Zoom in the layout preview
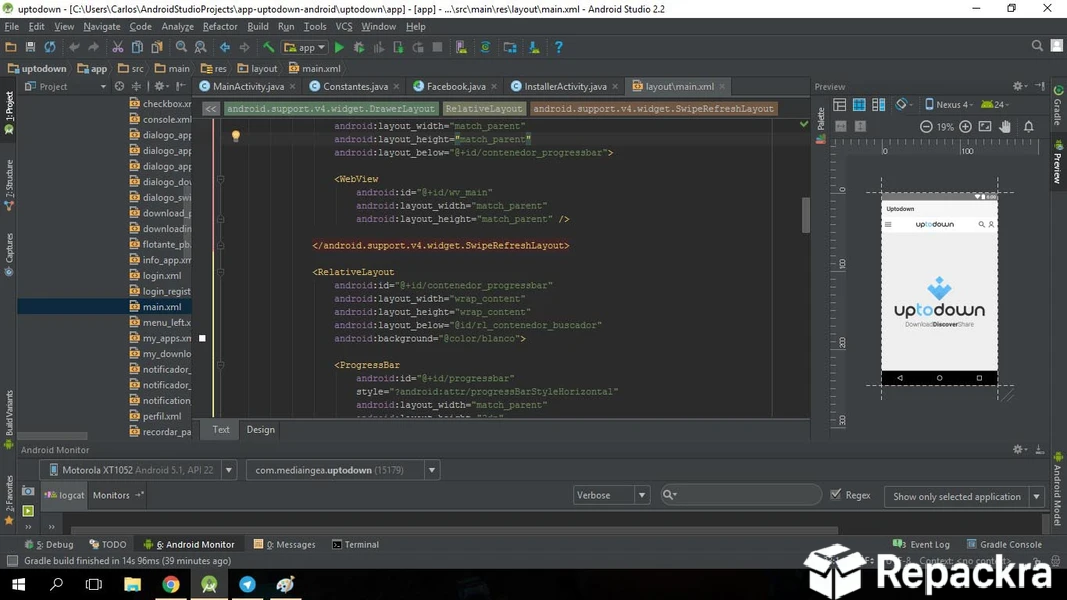This screenshot has height=600, width=1067. pos(965,127)
